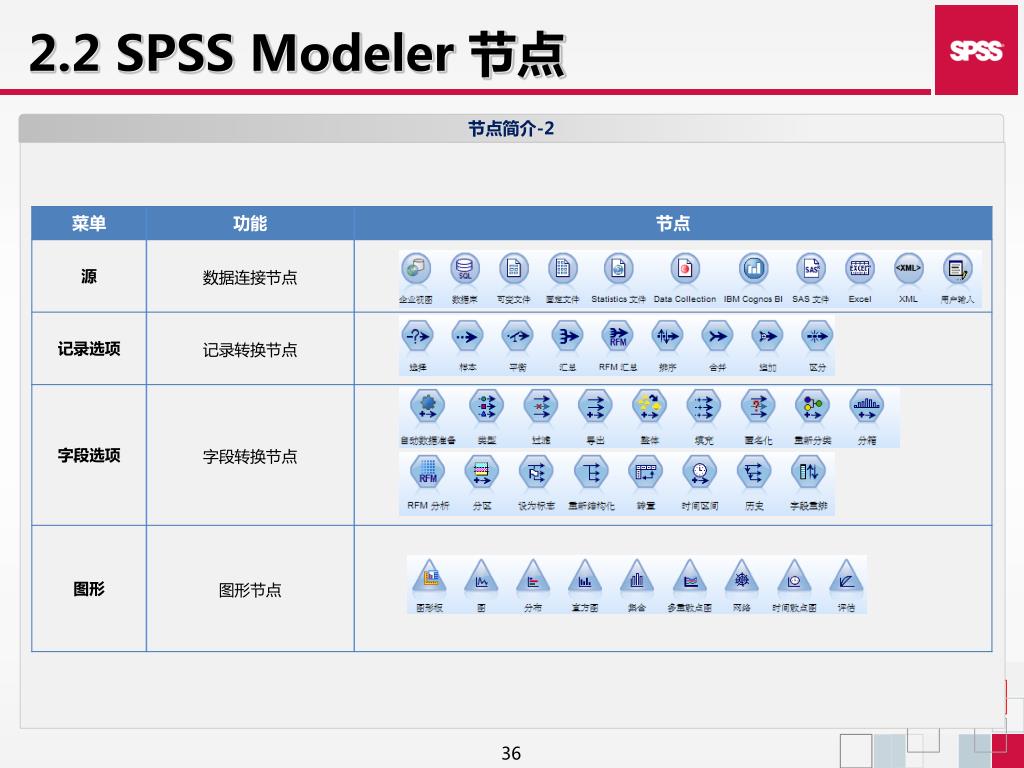Click the 分布 distribution graph node

(x=533, y=577)
